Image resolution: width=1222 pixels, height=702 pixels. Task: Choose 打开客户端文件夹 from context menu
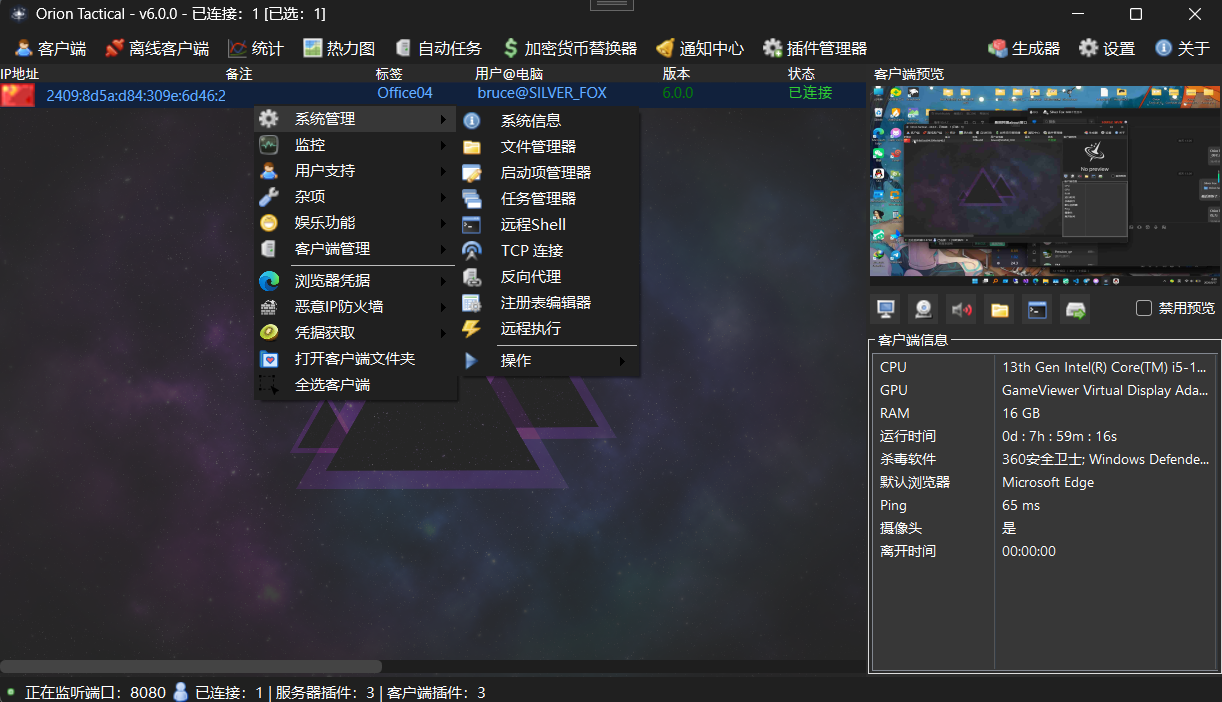point(355,358)
